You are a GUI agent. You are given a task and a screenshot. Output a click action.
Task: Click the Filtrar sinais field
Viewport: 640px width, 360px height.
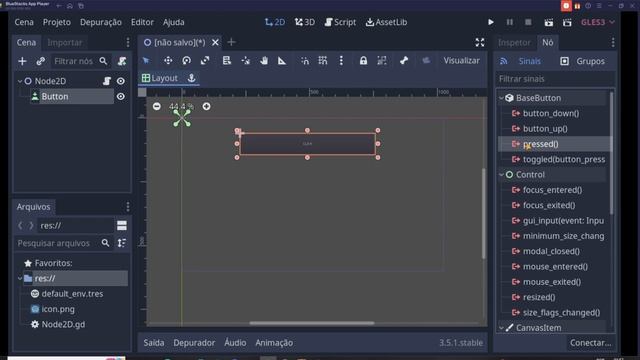point(555,79)
